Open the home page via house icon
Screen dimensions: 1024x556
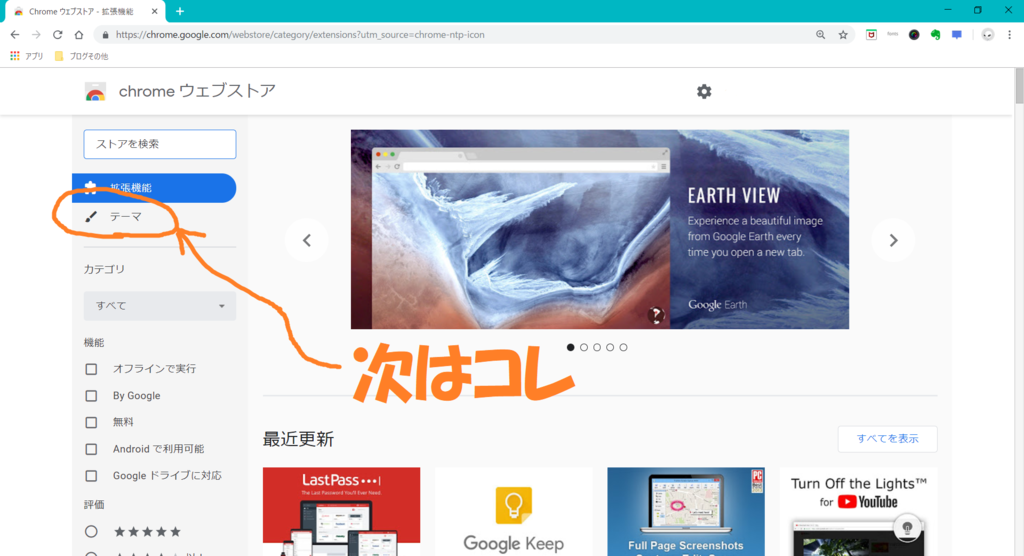pos(78,35)
